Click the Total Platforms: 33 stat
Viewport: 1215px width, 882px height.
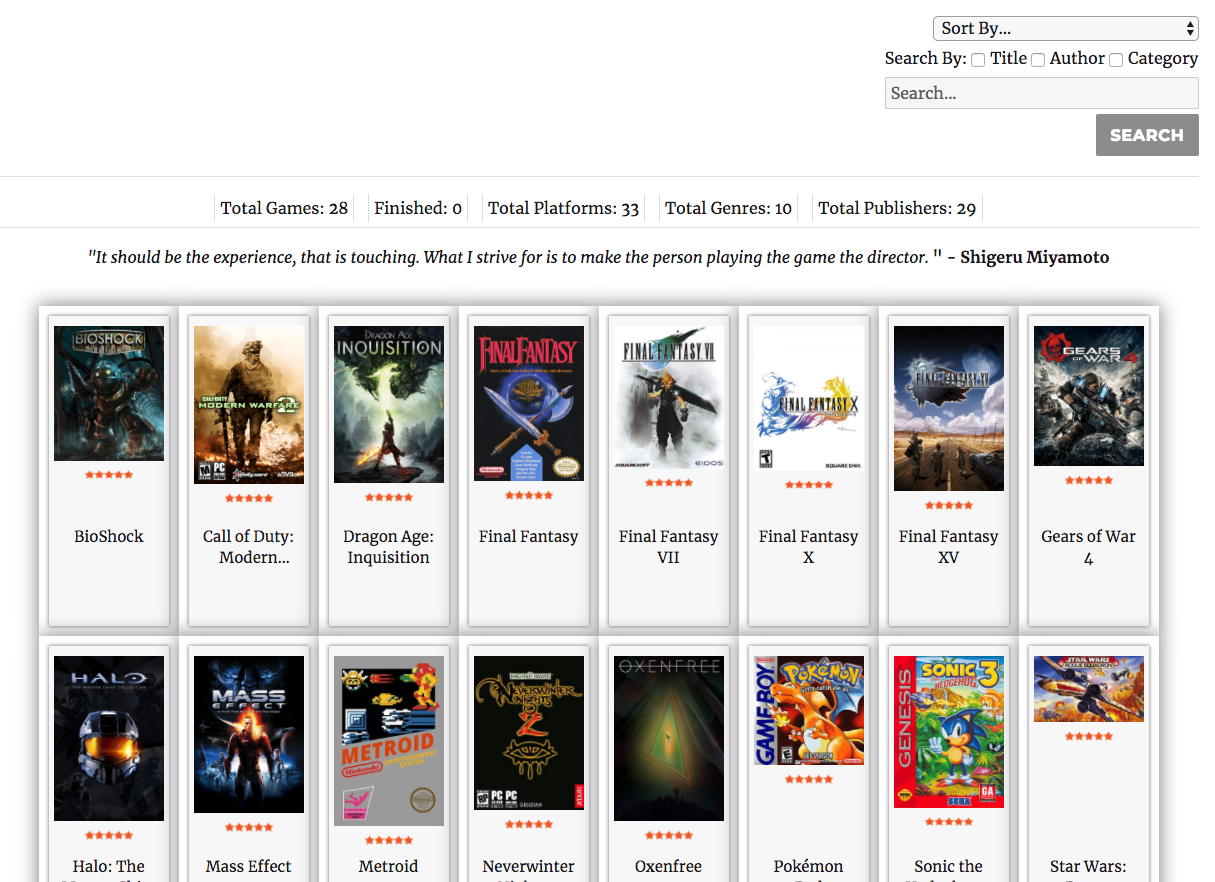(x=563, y=208)
